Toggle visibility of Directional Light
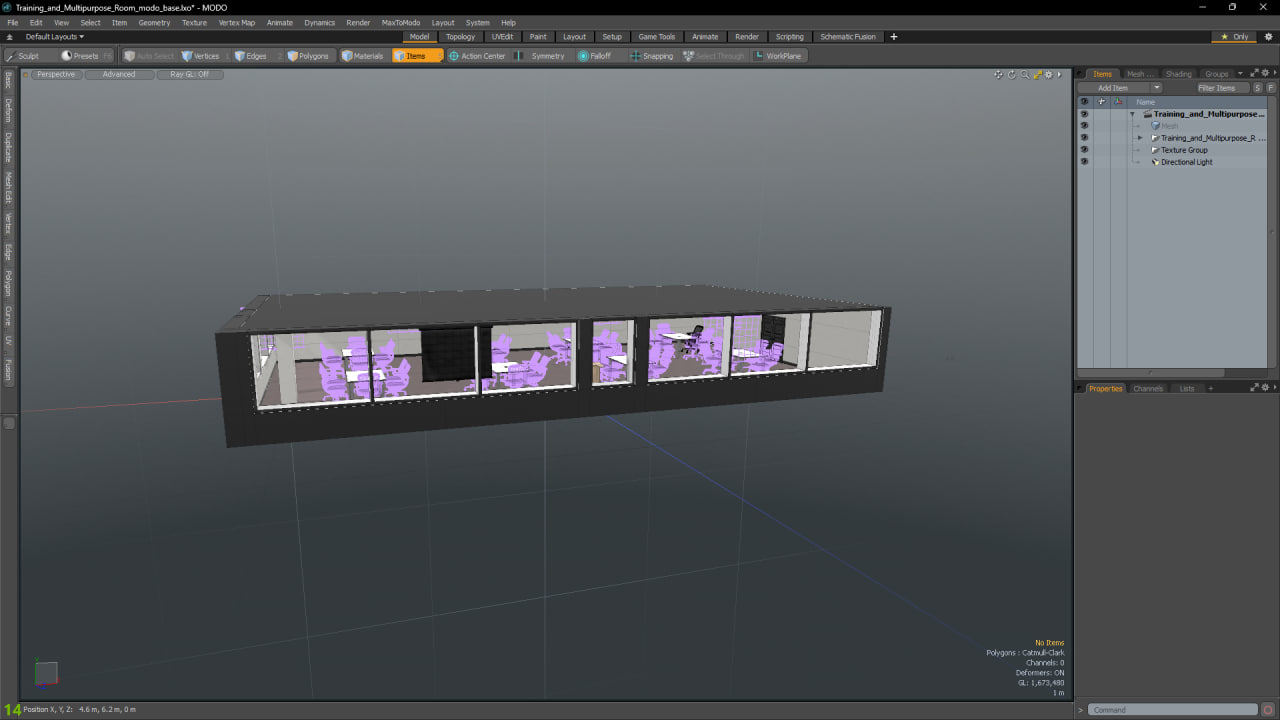The width and height of the screenshot is (1280, 720). tap(1084, 162)
